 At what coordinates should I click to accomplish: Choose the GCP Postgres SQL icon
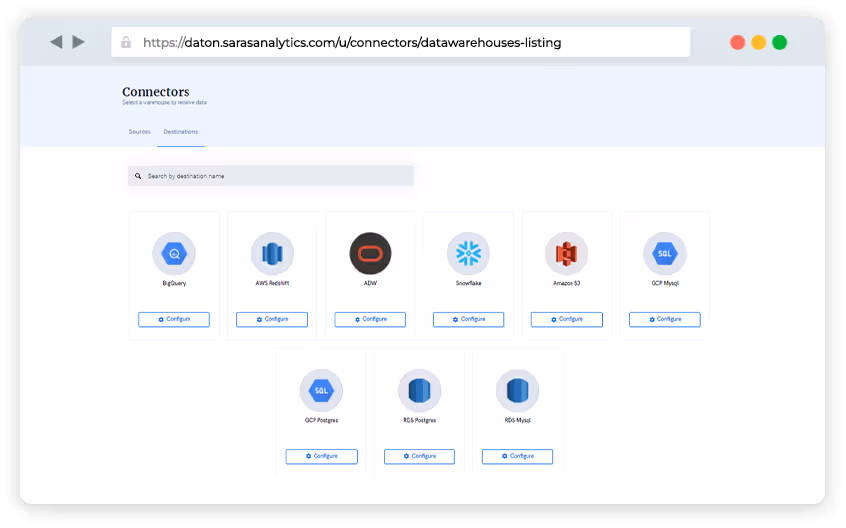pos(321,390)
